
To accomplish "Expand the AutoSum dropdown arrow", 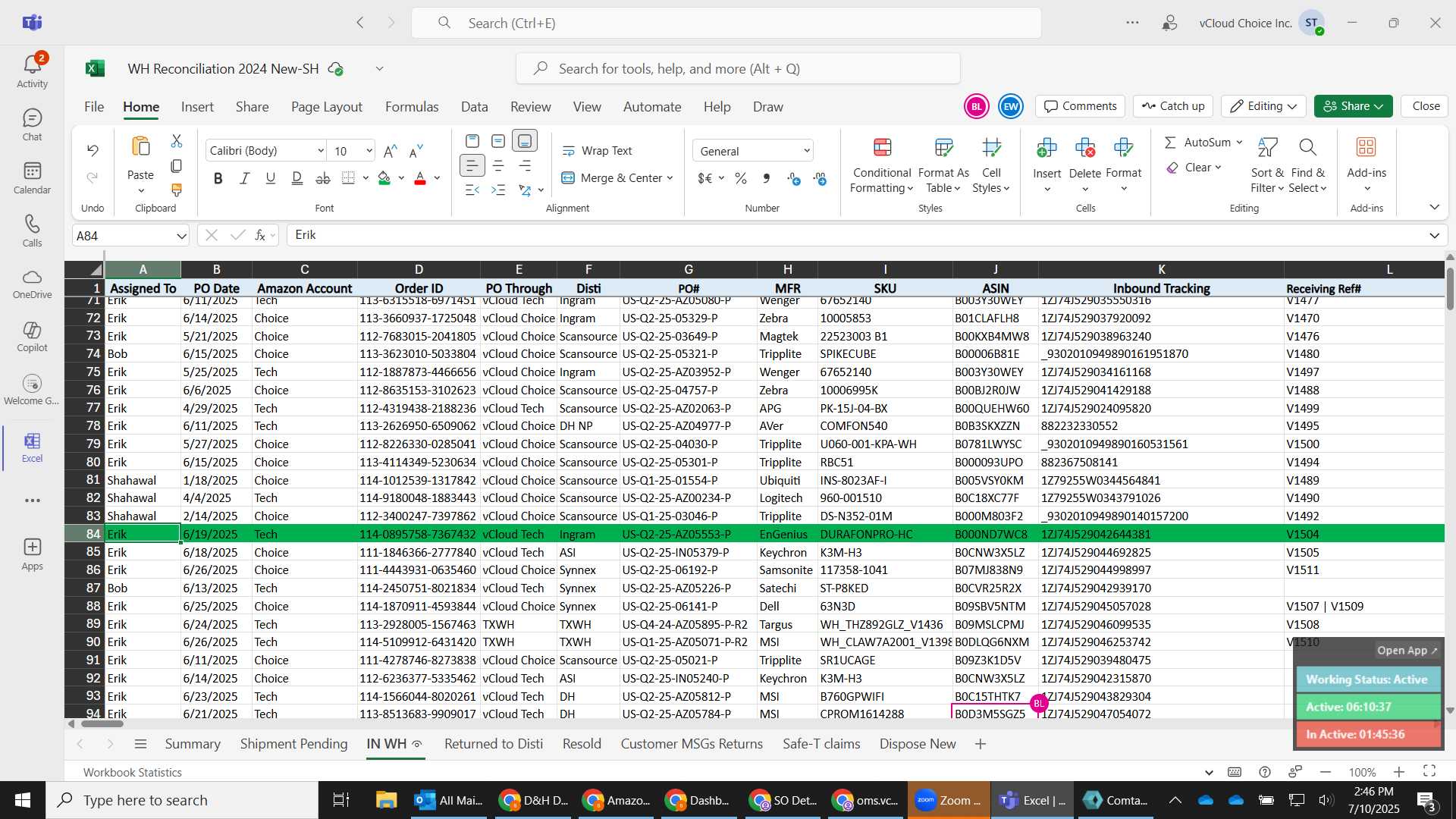I will [x=1239, y=143].
